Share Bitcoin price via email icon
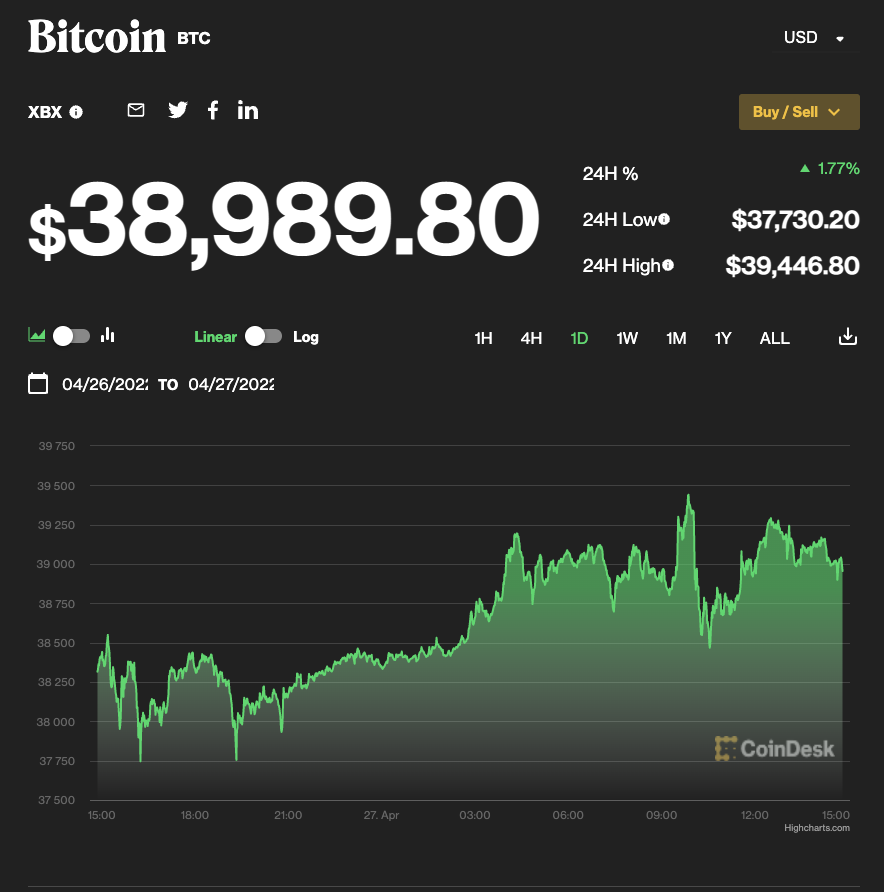The image size is (884, 892). (x=136, y=110)
